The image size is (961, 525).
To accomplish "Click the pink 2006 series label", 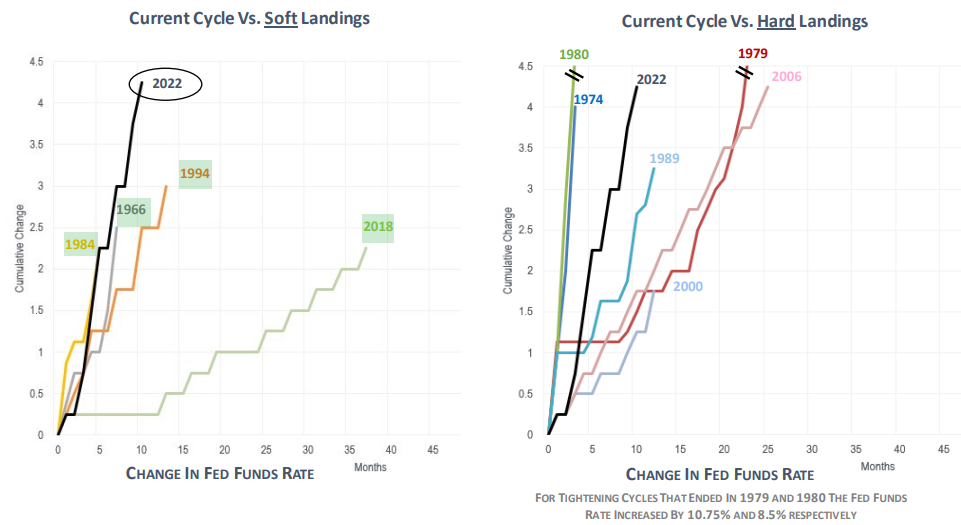I will pyautogui.click(x=786, y=76).
